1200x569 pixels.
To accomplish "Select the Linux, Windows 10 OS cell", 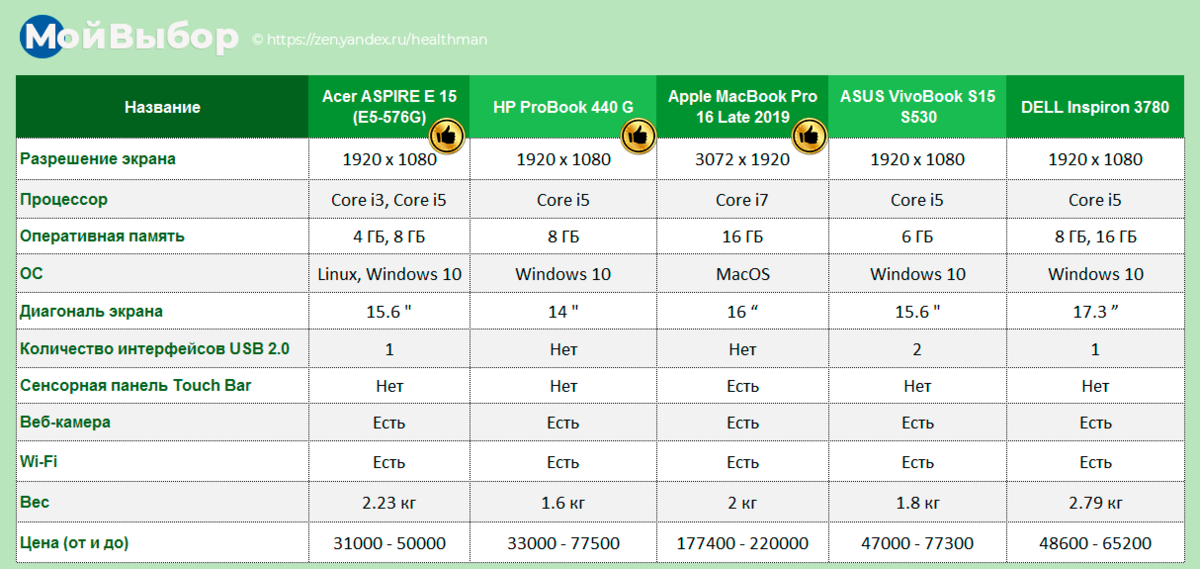I will tap(389, 273).
